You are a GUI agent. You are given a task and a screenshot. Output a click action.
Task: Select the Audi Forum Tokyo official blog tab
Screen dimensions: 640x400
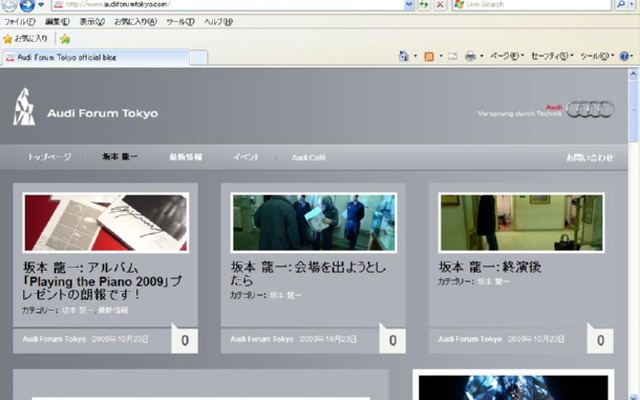(x=96, y=58)
